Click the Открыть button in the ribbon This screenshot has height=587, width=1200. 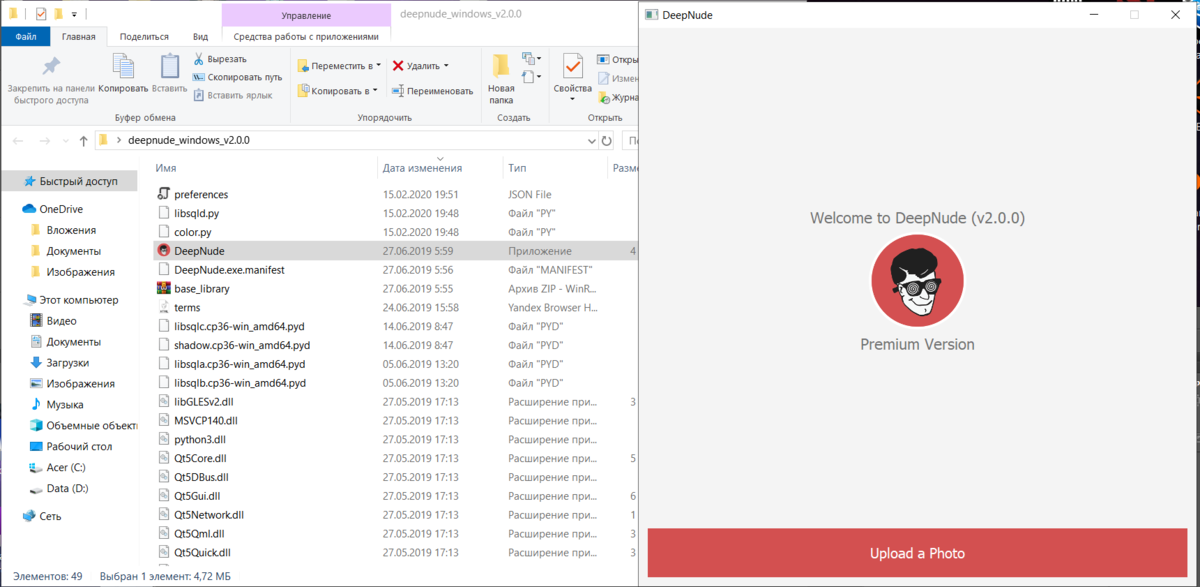pos(618,59)
